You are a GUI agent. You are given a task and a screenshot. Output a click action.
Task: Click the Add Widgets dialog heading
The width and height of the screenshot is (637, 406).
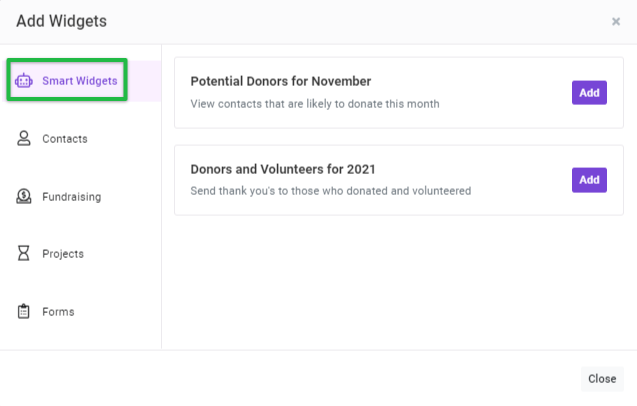(x=61, y=21)
